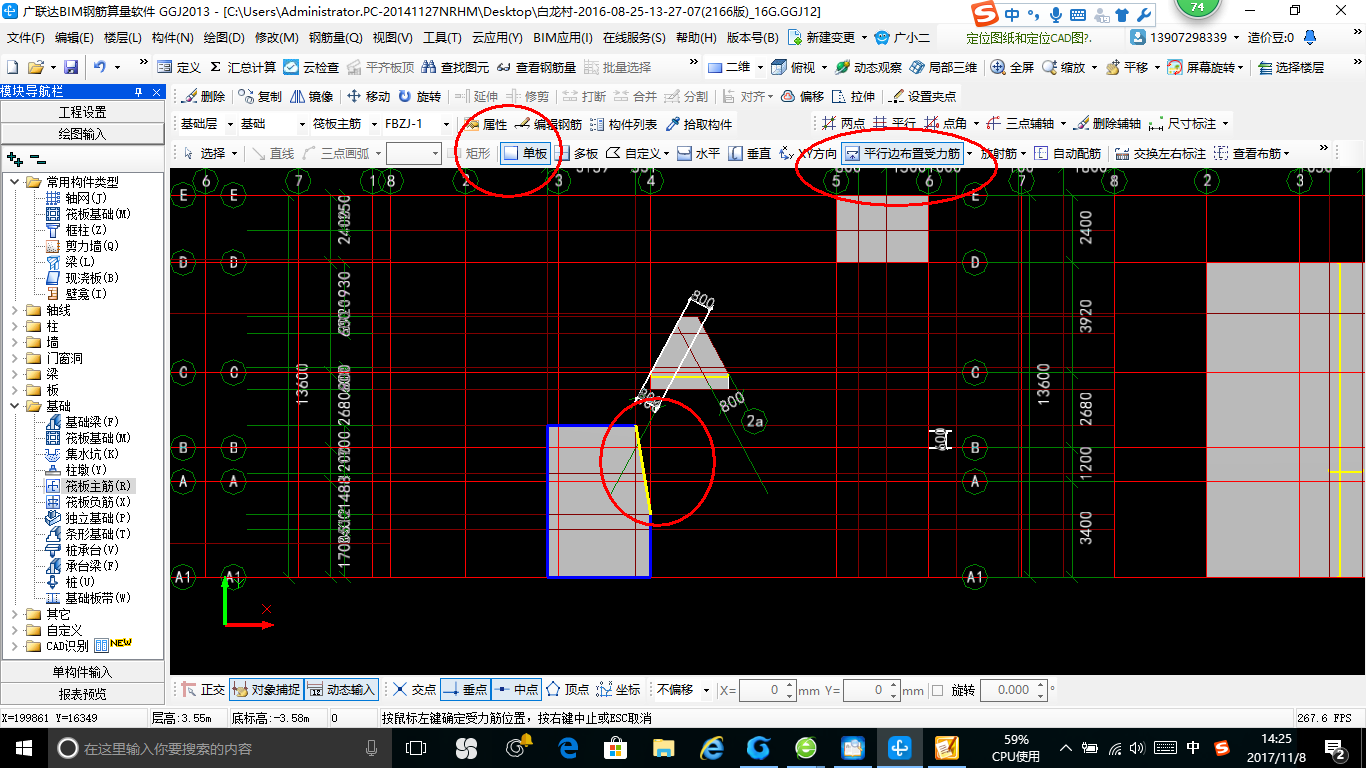Open the 云检查 cloud check tool

pyautogui.click(x=311, y=67)
